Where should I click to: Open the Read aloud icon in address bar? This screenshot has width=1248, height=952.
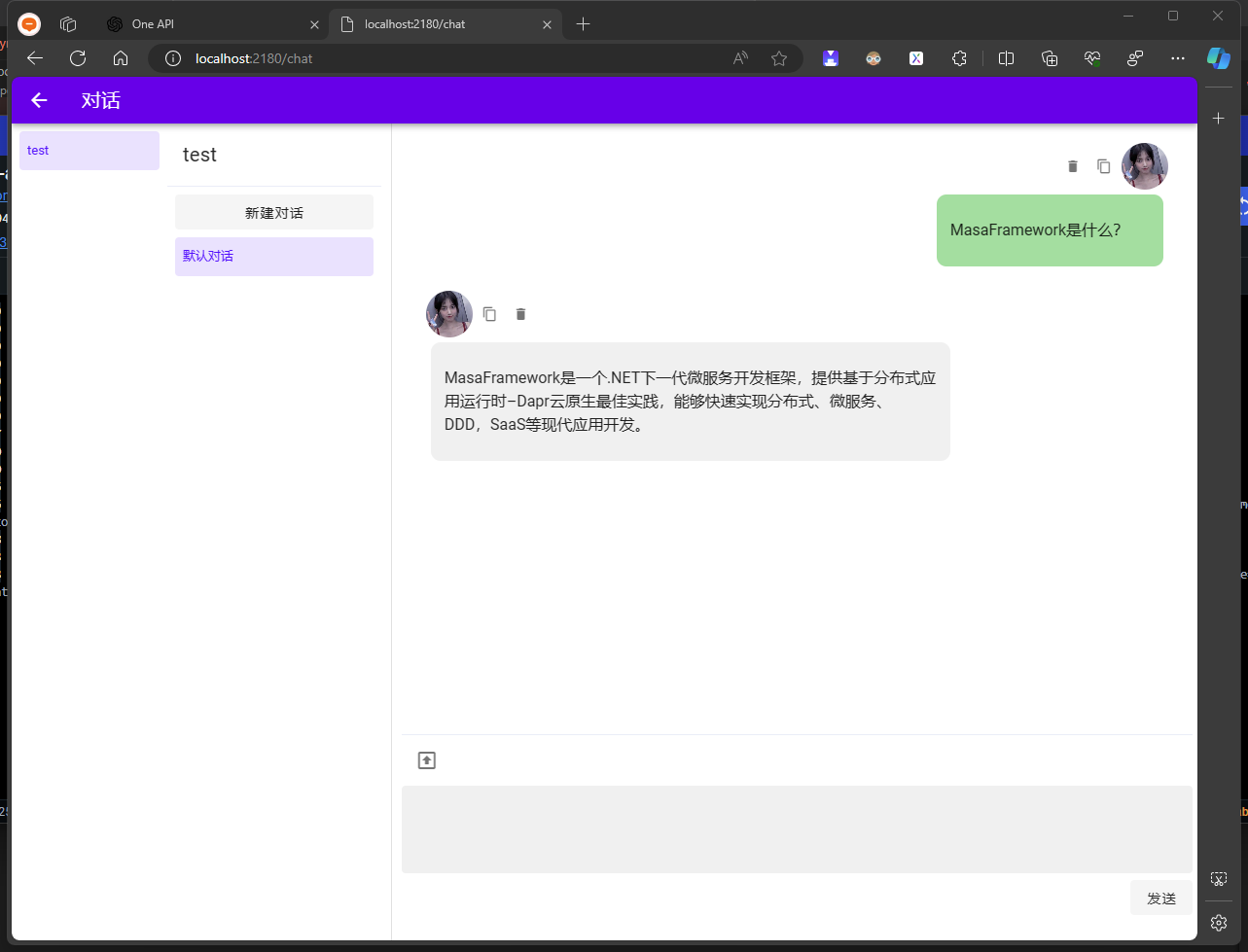point(740,58)
